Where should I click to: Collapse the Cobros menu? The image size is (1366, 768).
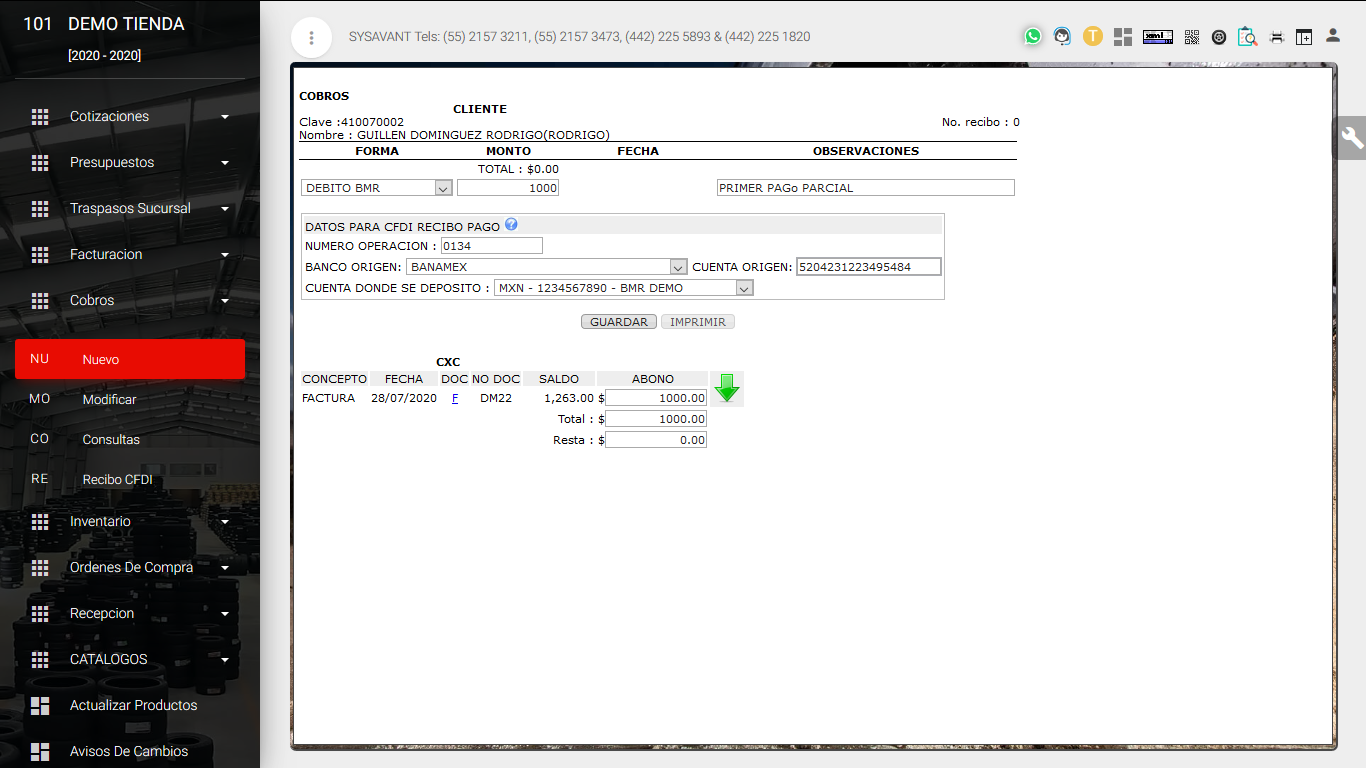(225, 301)
